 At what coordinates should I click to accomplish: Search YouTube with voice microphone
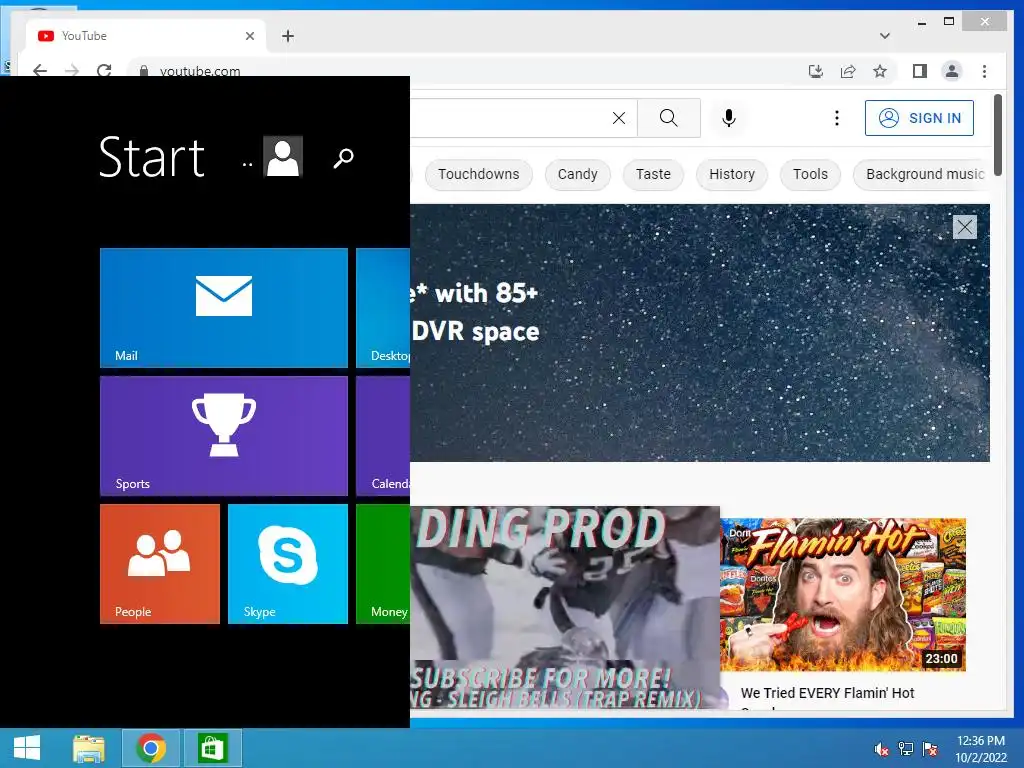(x=729, y=118)
